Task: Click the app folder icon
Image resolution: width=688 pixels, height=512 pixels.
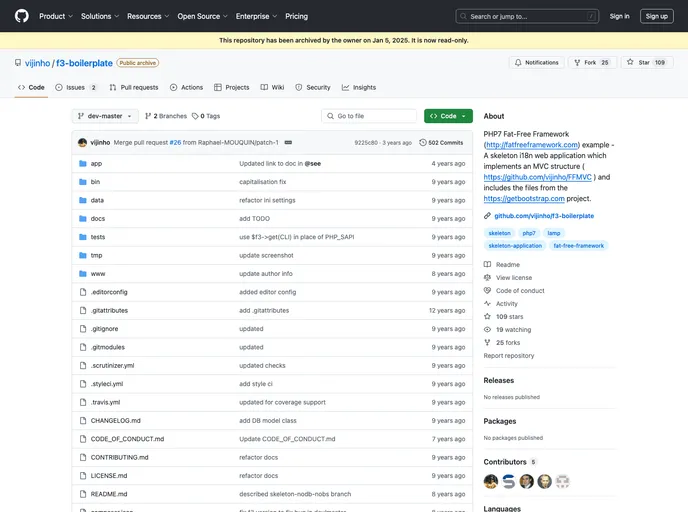Action: point(82,164)
